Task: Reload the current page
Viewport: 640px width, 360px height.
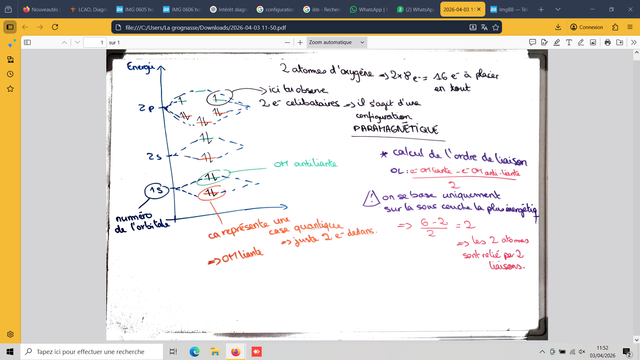Action: [x=55, y=27]
